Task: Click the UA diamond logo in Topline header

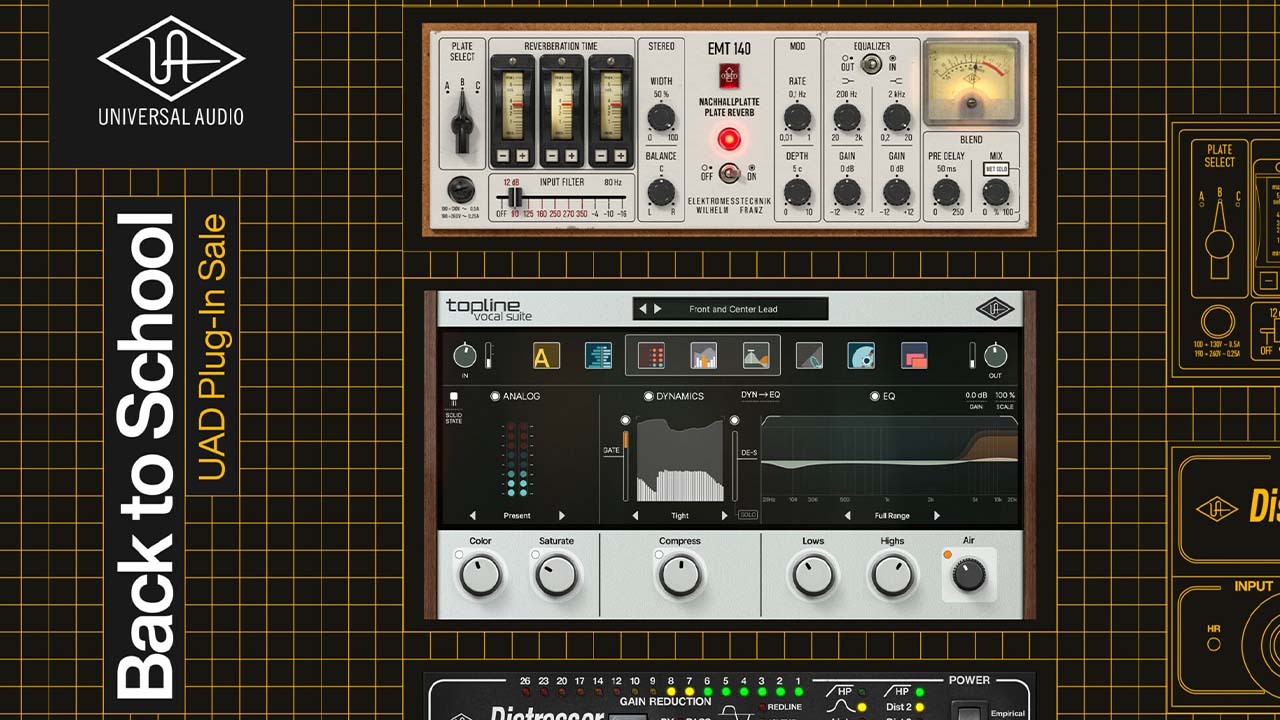Action: click(x=995, y=310)
